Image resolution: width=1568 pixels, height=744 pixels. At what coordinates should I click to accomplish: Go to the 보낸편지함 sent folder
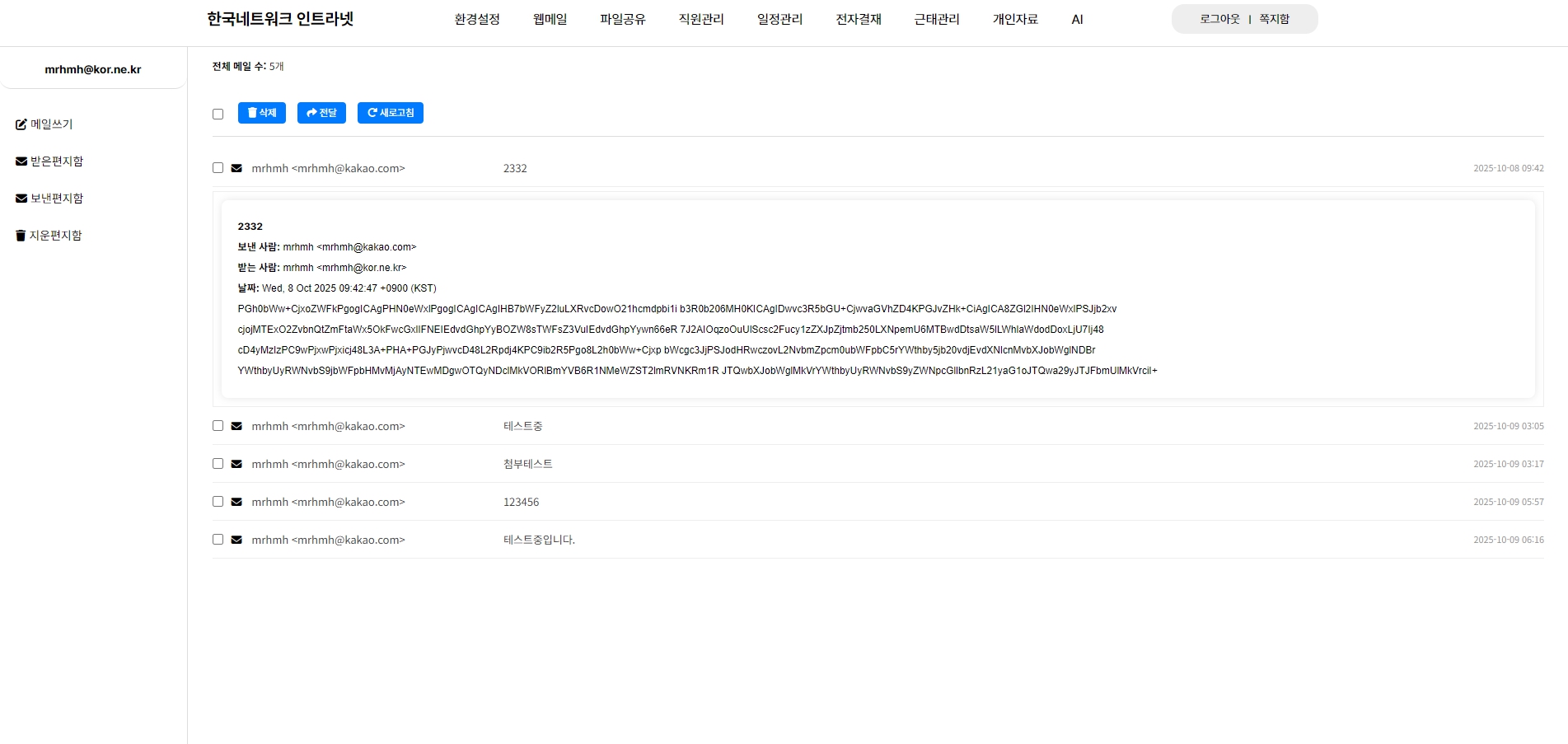pos(49,199)
